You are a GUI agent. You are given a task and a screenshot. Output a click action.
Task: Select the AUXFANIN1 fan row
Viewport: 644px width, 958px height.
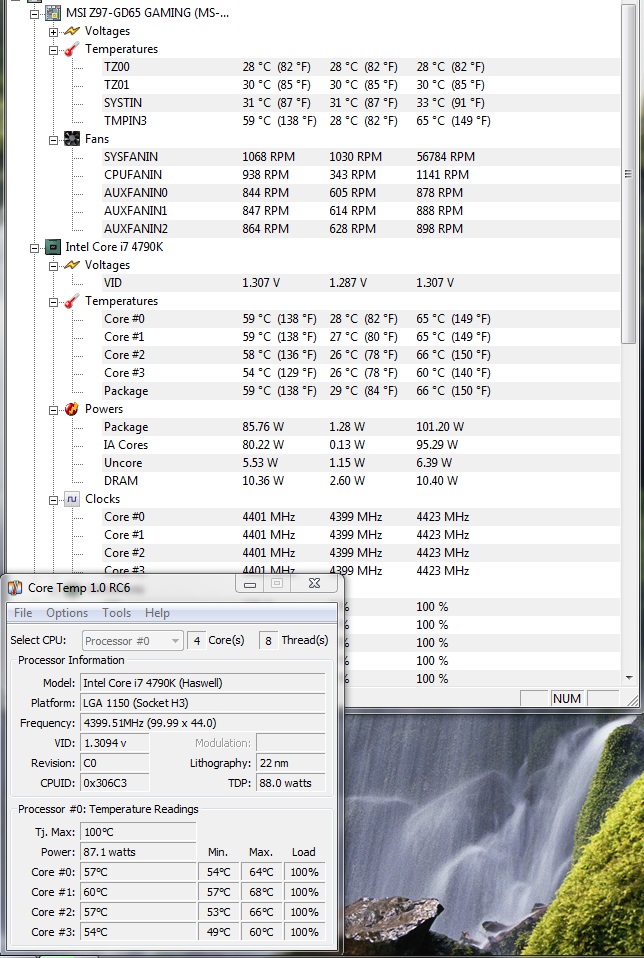tap(360, 211)
